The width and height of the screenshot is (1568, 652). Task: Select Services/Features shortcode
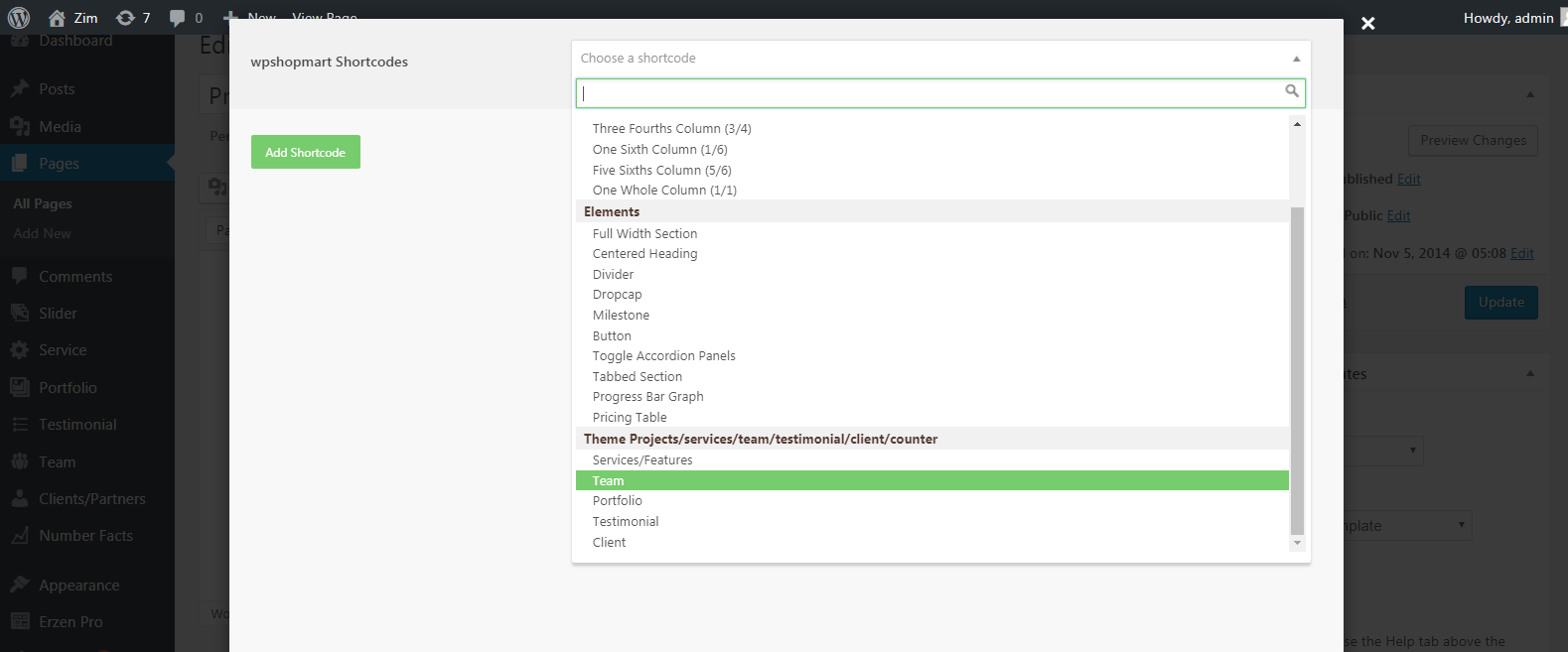coord(932,460)
